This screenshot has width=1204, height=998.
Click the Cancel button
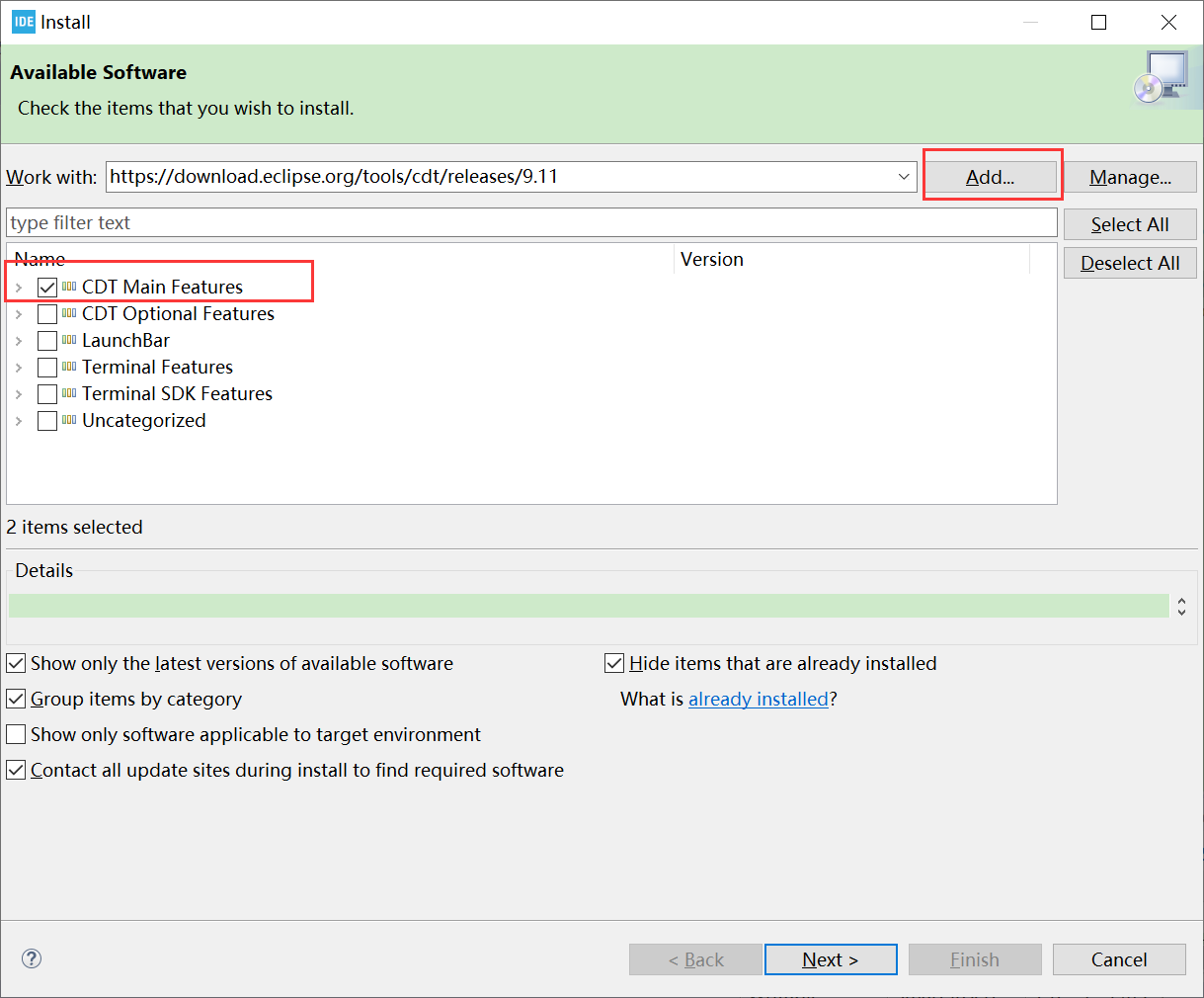pos(1119,959)
